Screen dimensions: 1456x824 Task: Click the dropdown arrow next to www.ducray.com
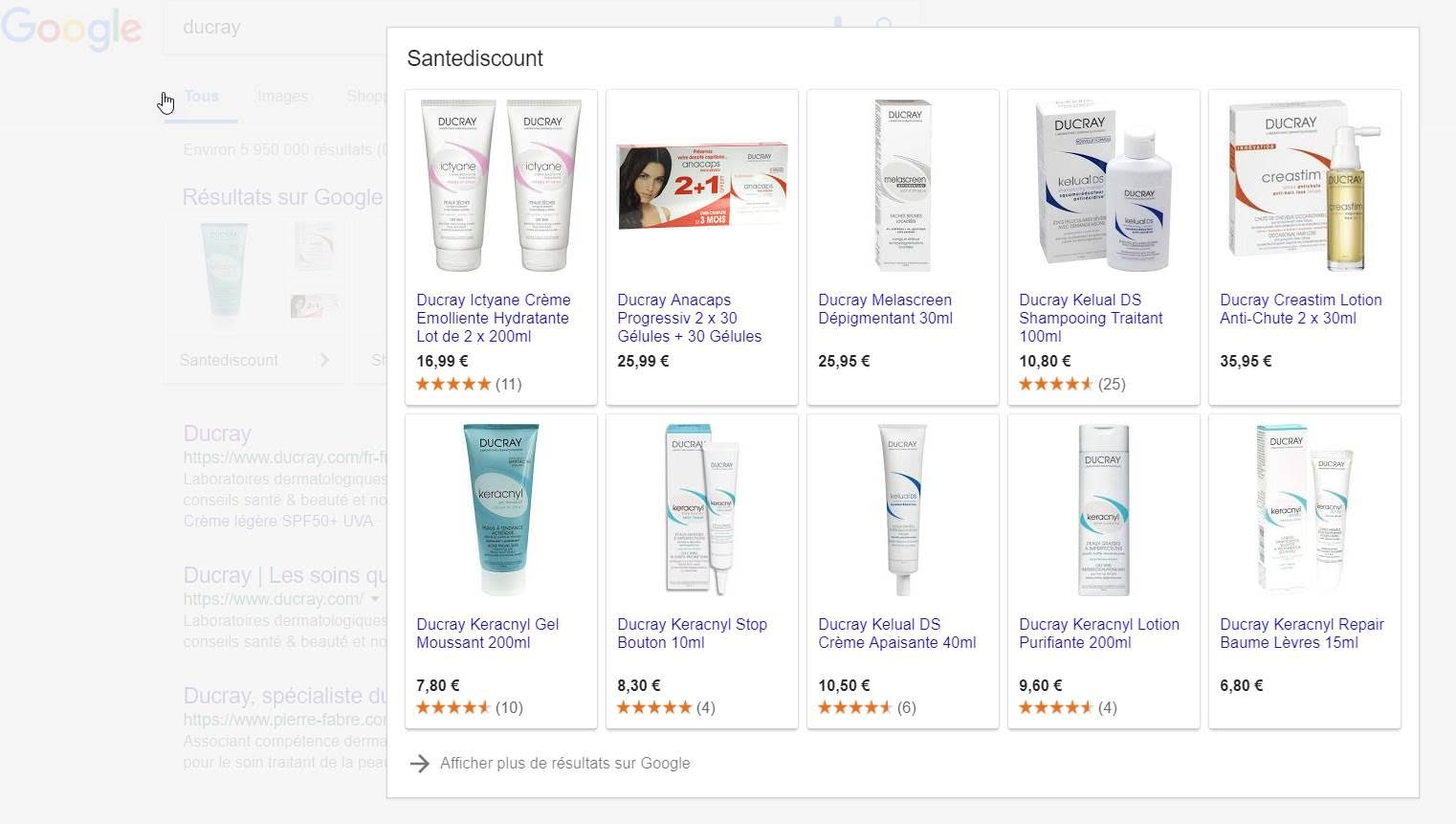tap(375, 599)
